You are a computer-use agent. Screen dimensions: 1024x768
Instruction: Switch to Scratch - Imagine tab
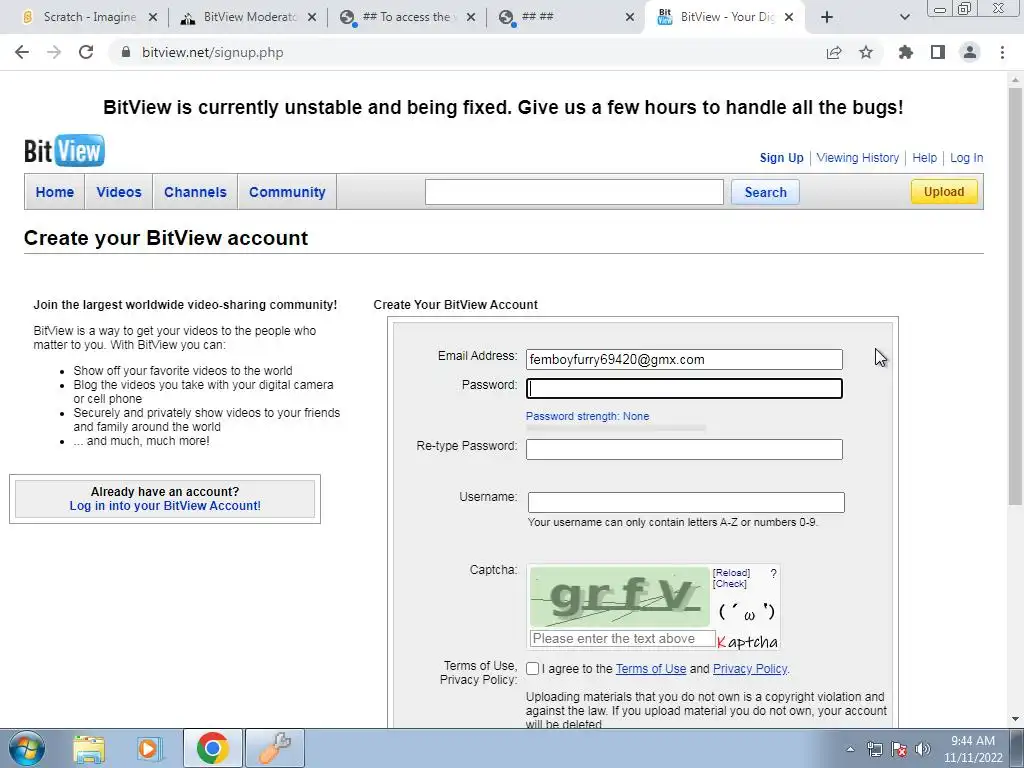point(89,17)
